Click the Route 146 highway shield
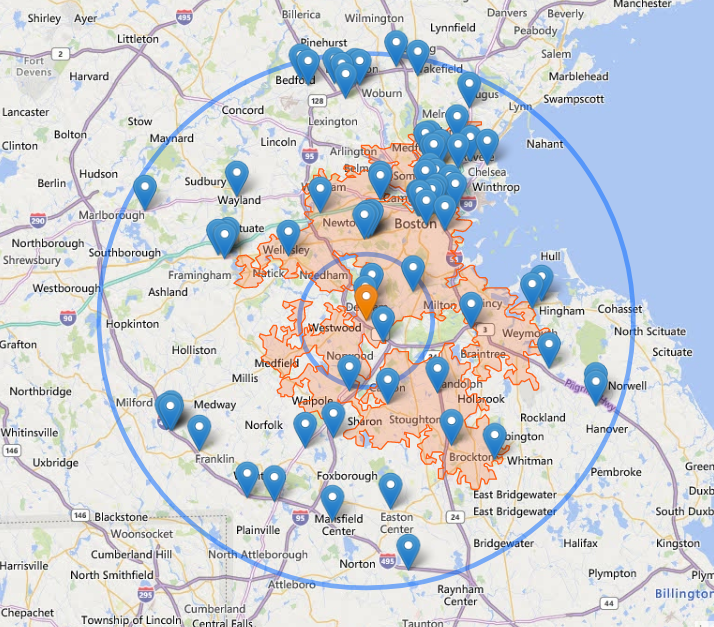This screenshot has height=627, width=714. click(78, 515)
